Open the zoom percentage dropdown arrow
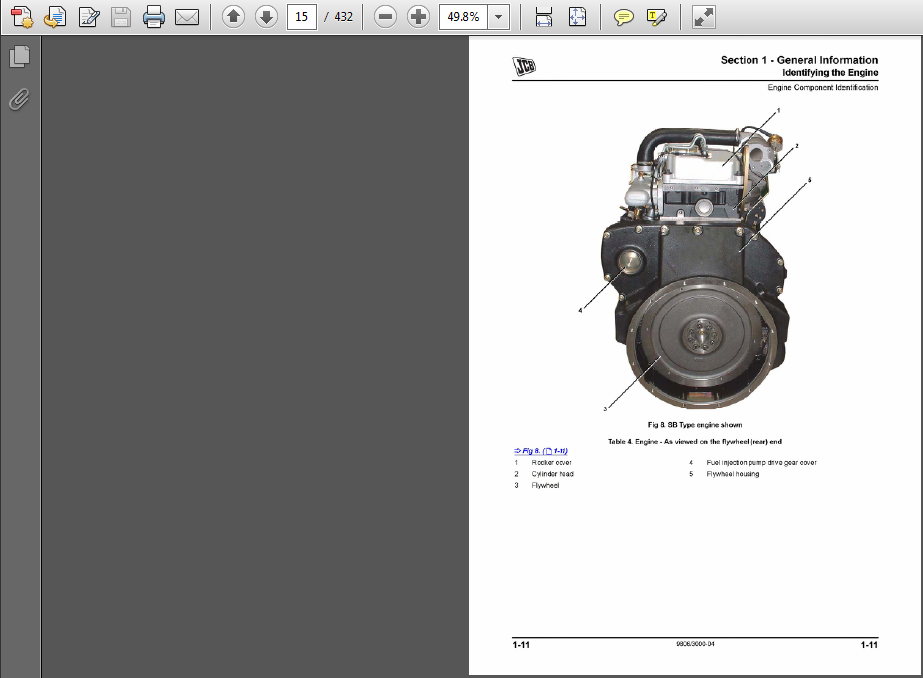This screenshot has width=923, height=678. pyautogui.click(x=499, y=17)
